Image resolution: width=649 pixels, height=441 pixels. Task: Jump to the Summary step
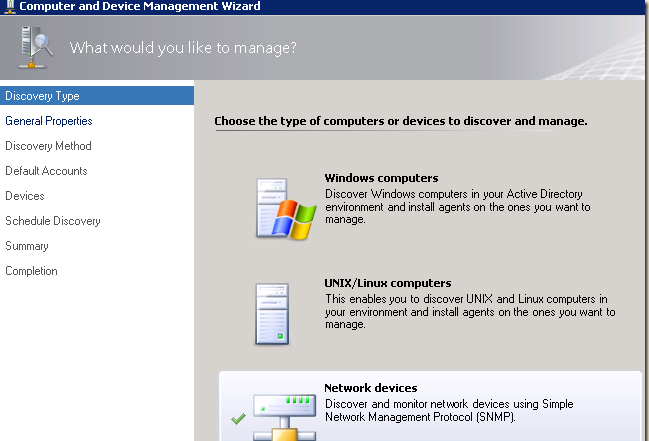point(27,246)
